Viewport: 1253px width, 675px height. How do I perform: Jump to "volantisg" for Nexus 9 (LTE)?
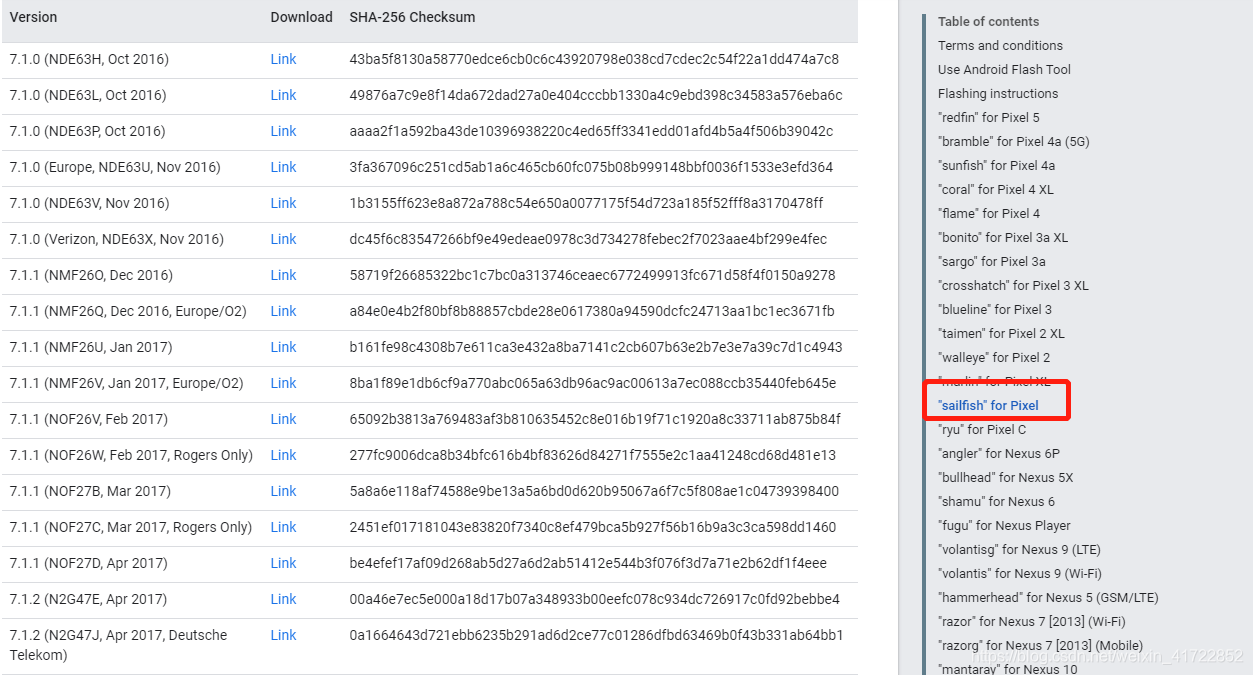[1019, 549]
